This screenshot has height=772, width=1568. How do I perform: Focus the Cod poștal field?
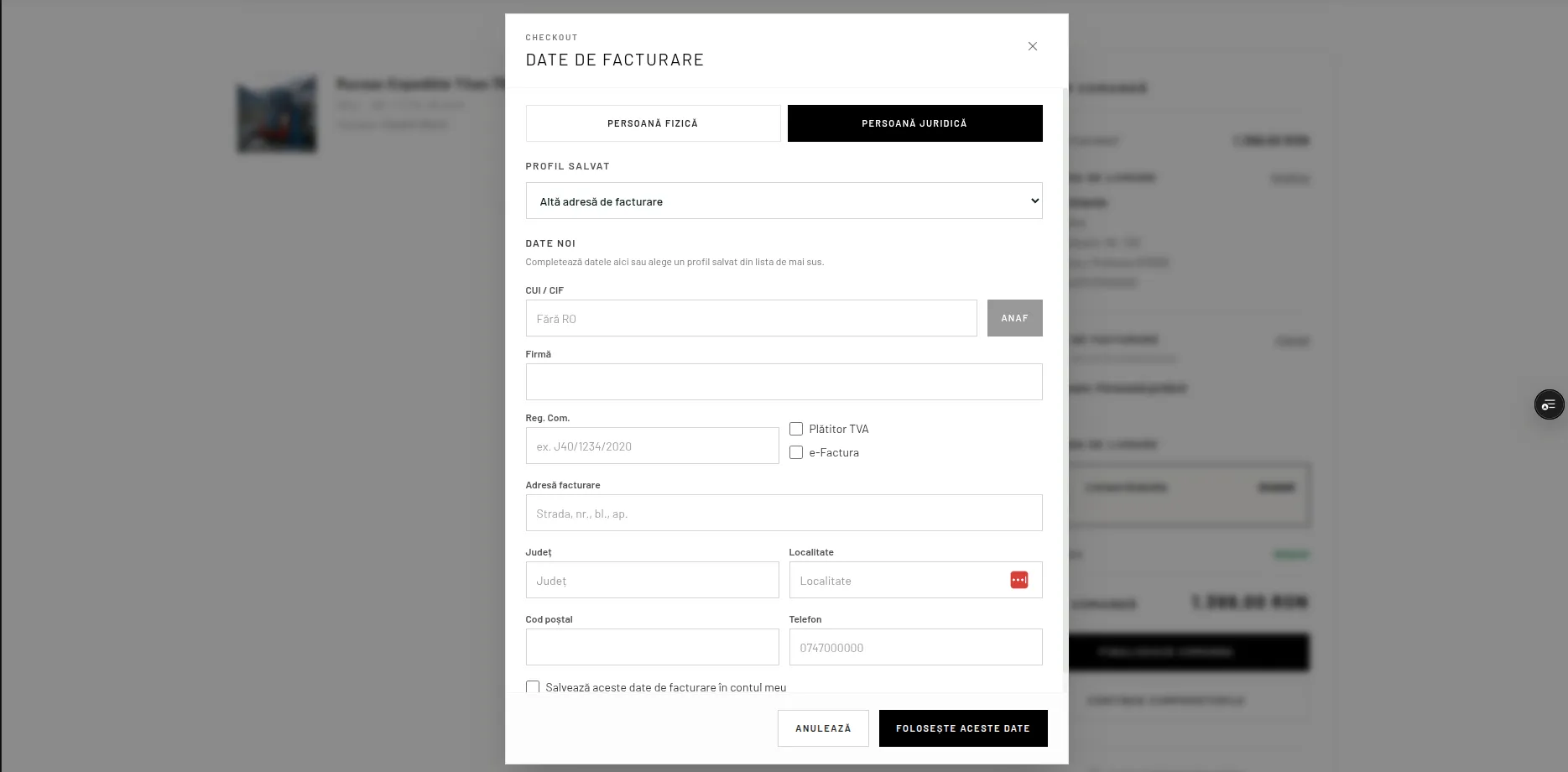[x=652, y=647]
